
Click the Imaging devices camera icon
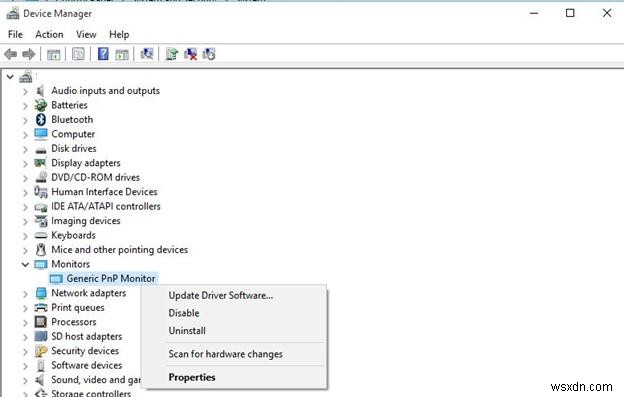[x=41, y=221]
